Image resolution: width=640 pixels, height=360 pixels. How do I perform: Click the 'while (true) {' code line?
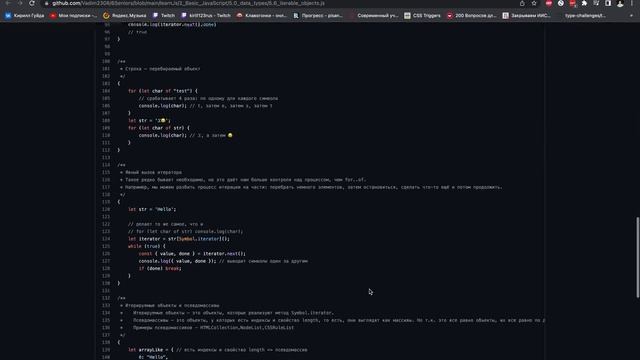(147, 246)
